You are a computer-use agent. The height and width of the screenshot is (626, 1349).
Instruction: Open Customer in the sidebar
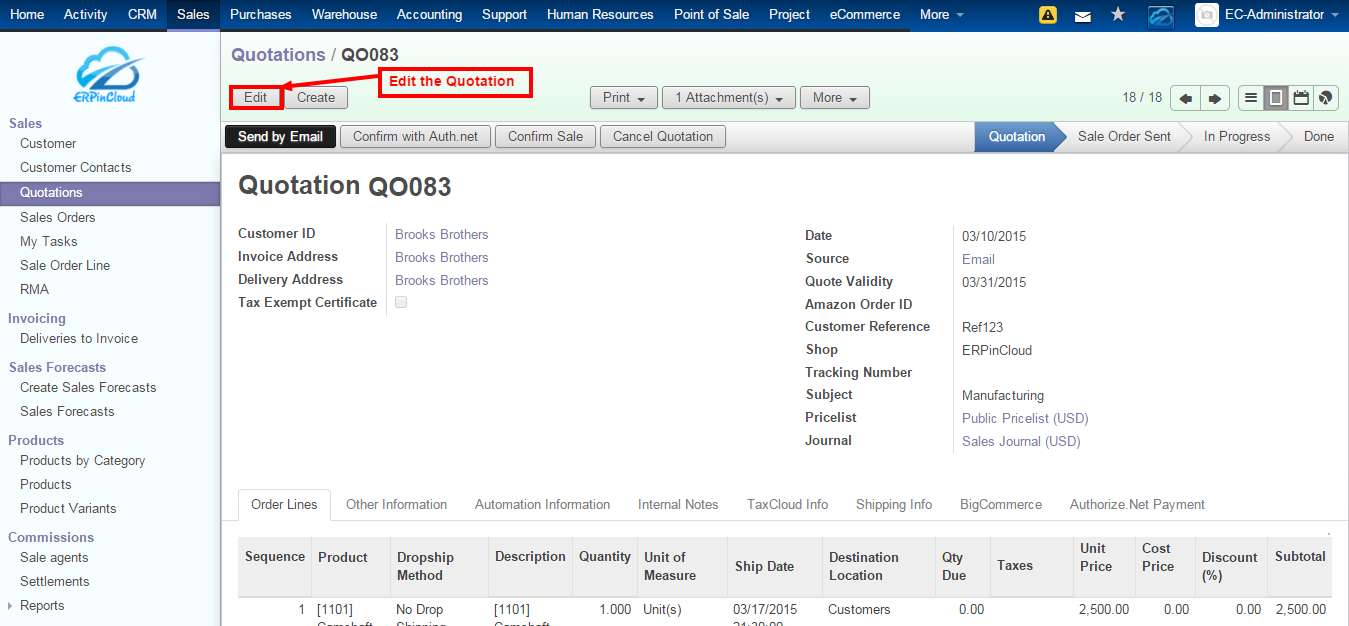pyautogui.click(x=48, y=144)
